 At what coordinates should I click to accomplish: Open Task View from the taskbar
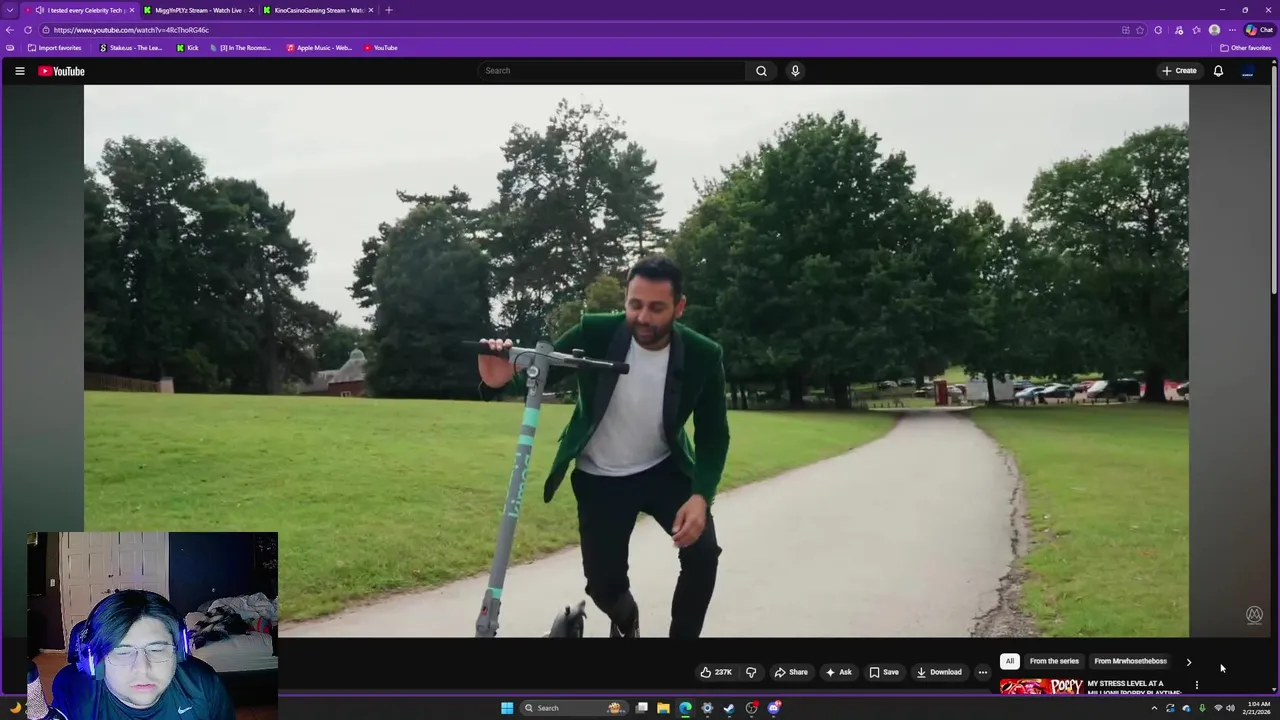click(641, 708)
